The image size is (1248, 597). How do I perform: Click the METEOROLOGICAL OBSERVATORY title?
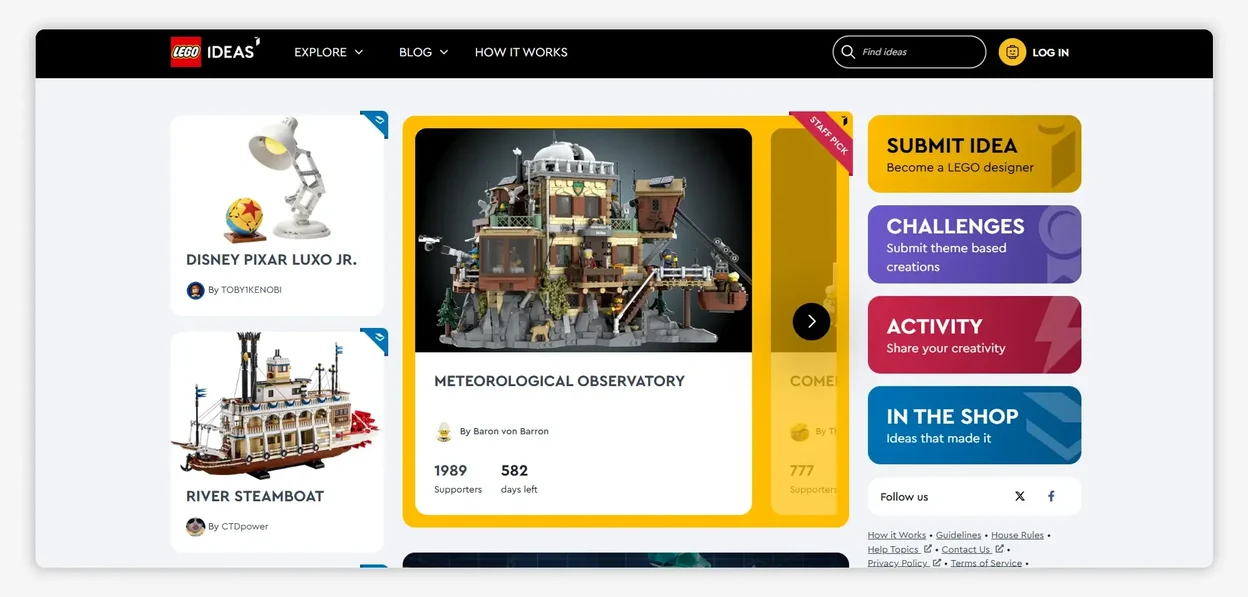click(559, 381)
